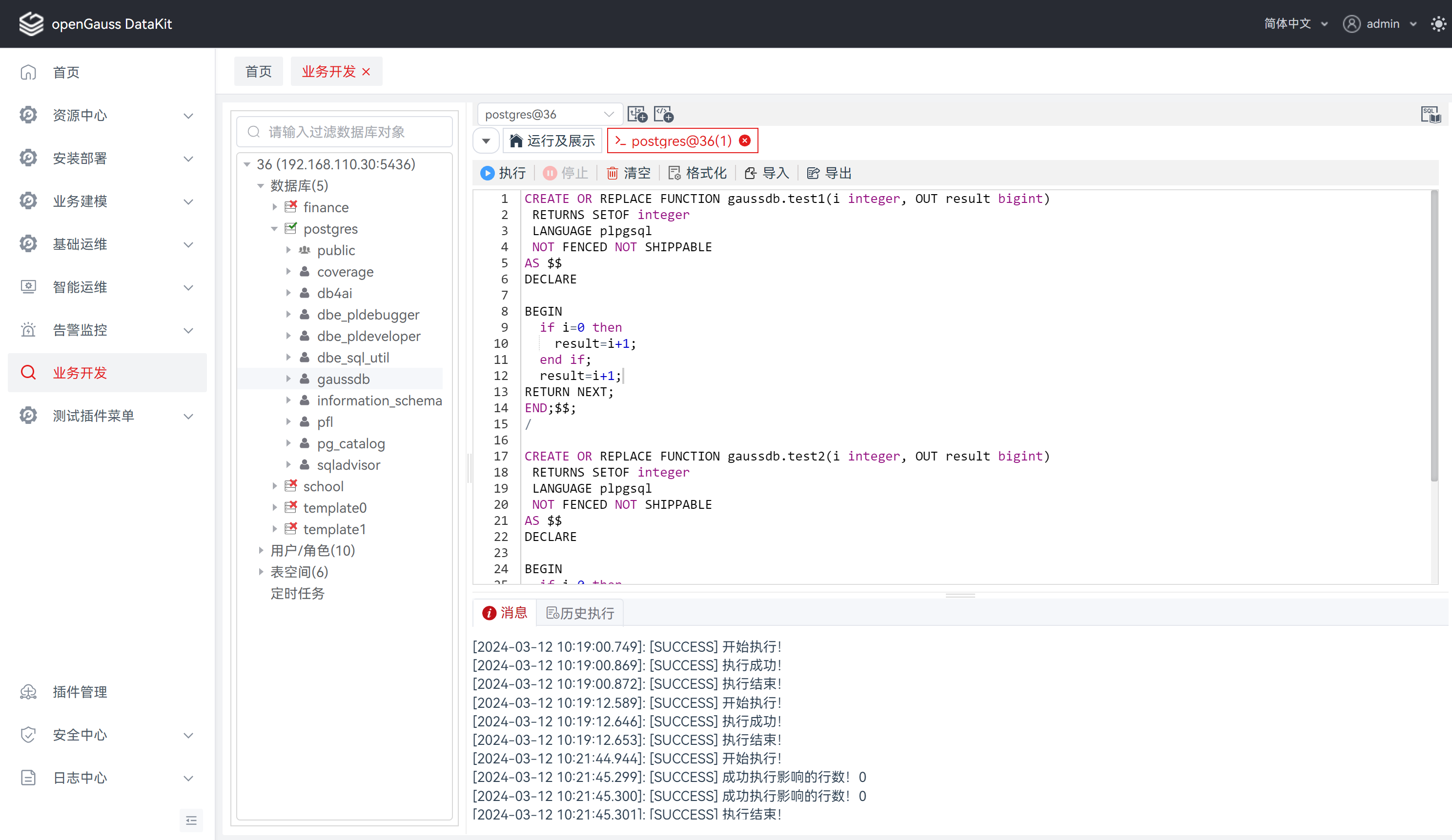This screenshot has width=1452, height=840.
Task: Expand the 基础运维 sidebar menu
Action: tap(107, 244)
